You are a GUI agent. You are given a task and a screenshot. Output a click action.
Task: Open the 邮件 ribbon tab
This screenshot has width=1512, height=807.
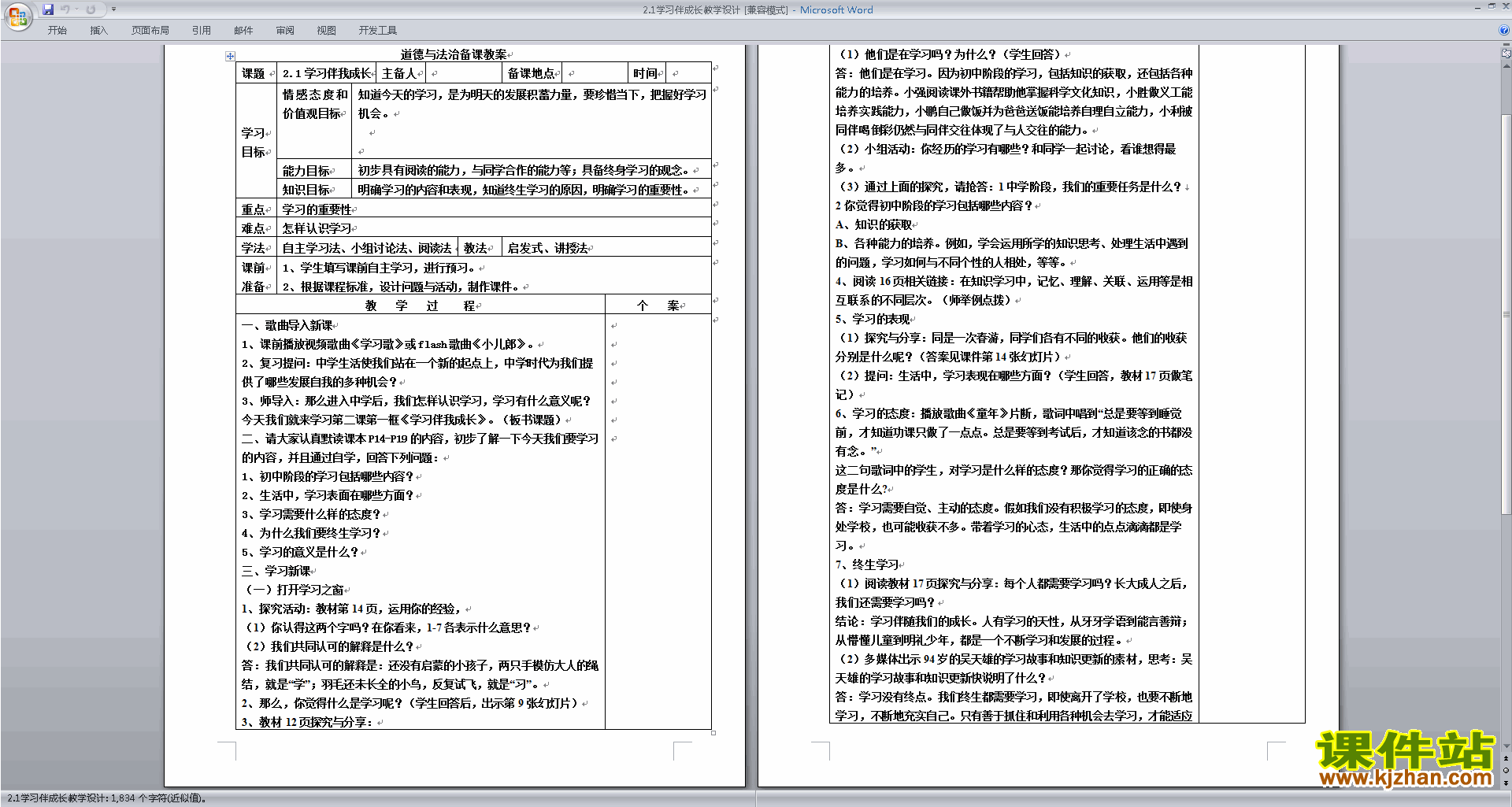coord(243,31)
